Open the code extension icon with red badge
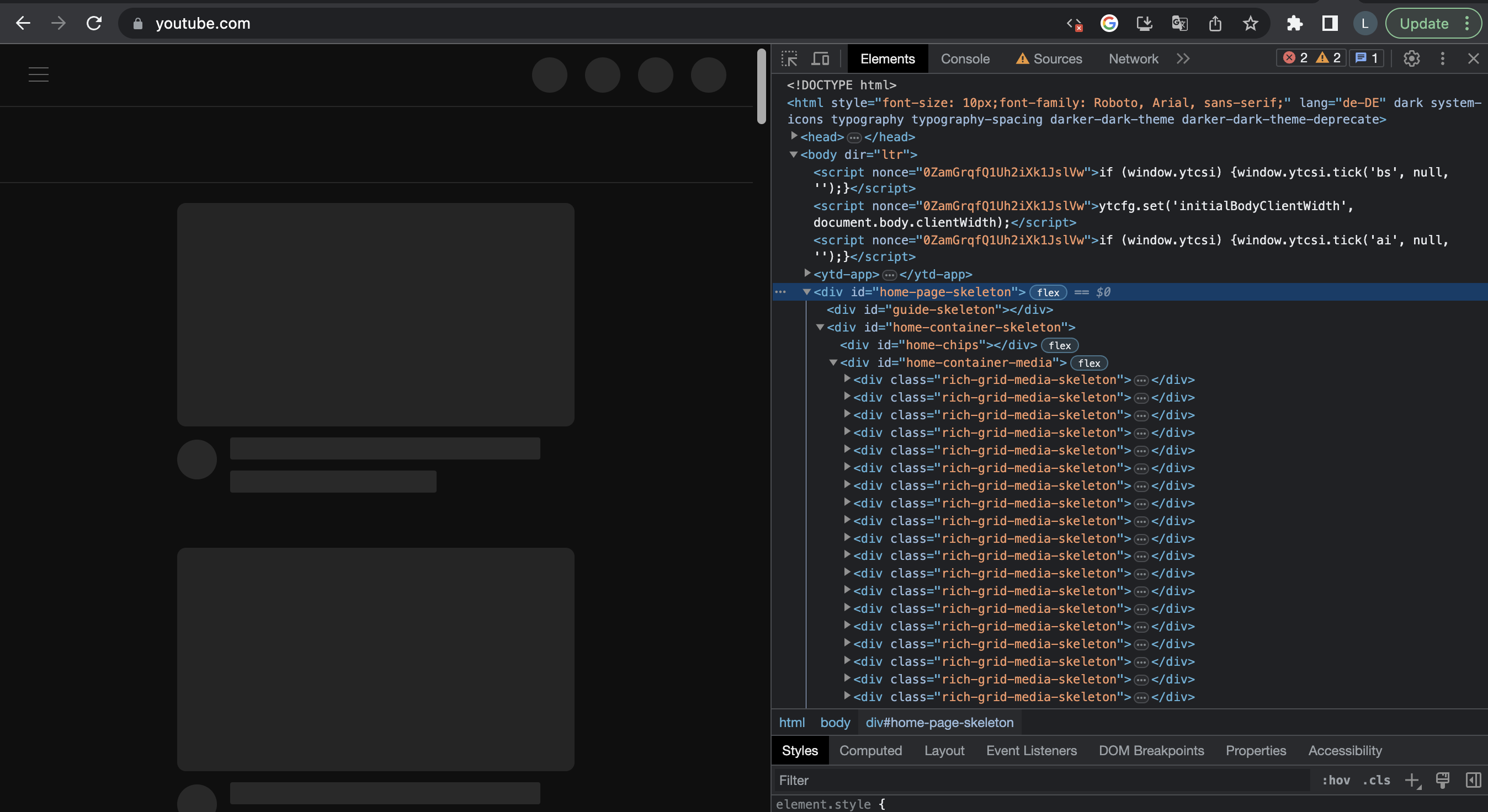The image size is (1488, 812). [x=1075, y=24]
